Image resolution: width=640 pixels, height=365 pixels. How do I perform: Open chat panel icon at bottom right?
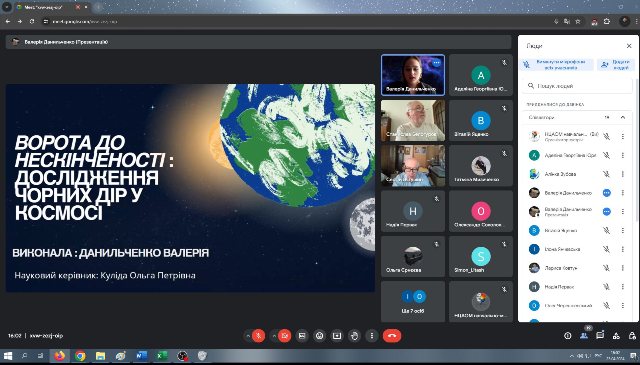click(600, 336)
